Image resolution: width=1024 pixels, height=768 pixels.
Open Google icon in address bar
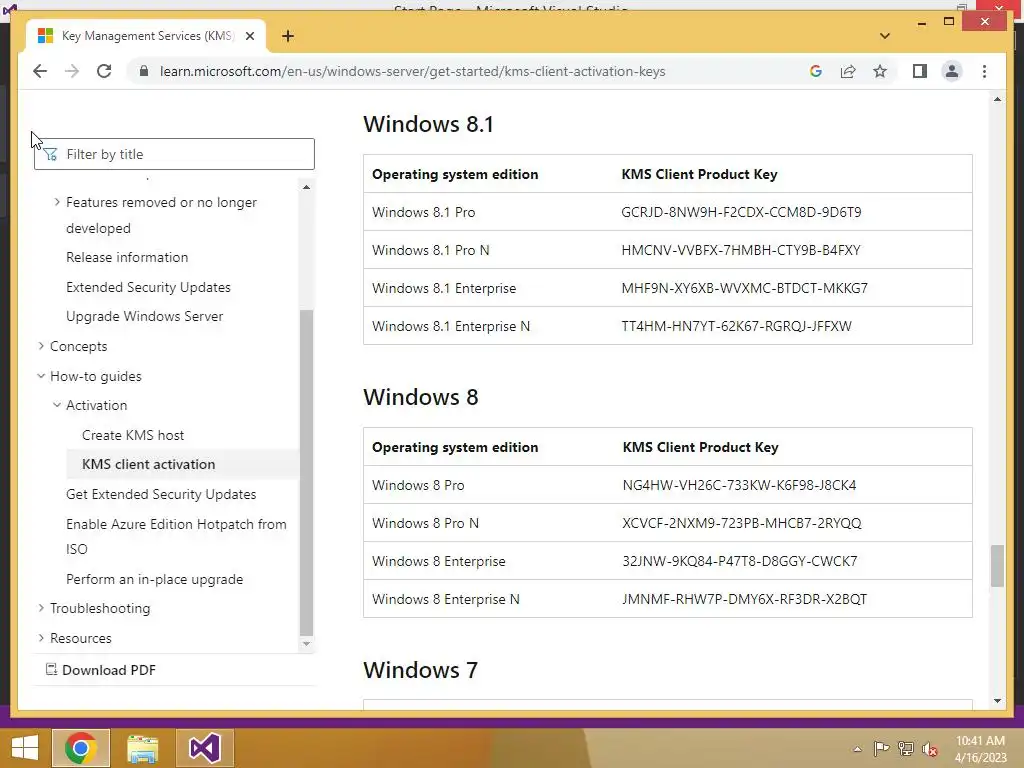[816, 71]
